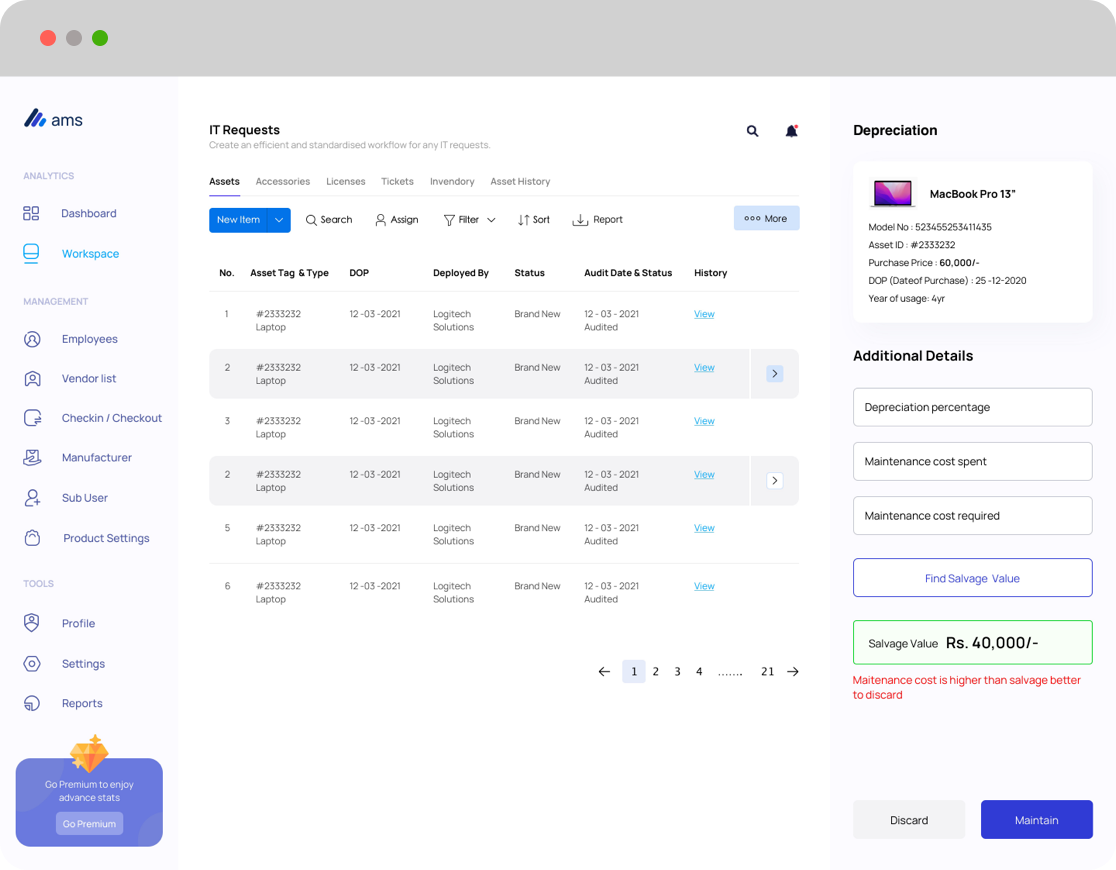
Task: Expand the New Item dropdown arrow
Action: pyautogui.click(x=279, y=220)
